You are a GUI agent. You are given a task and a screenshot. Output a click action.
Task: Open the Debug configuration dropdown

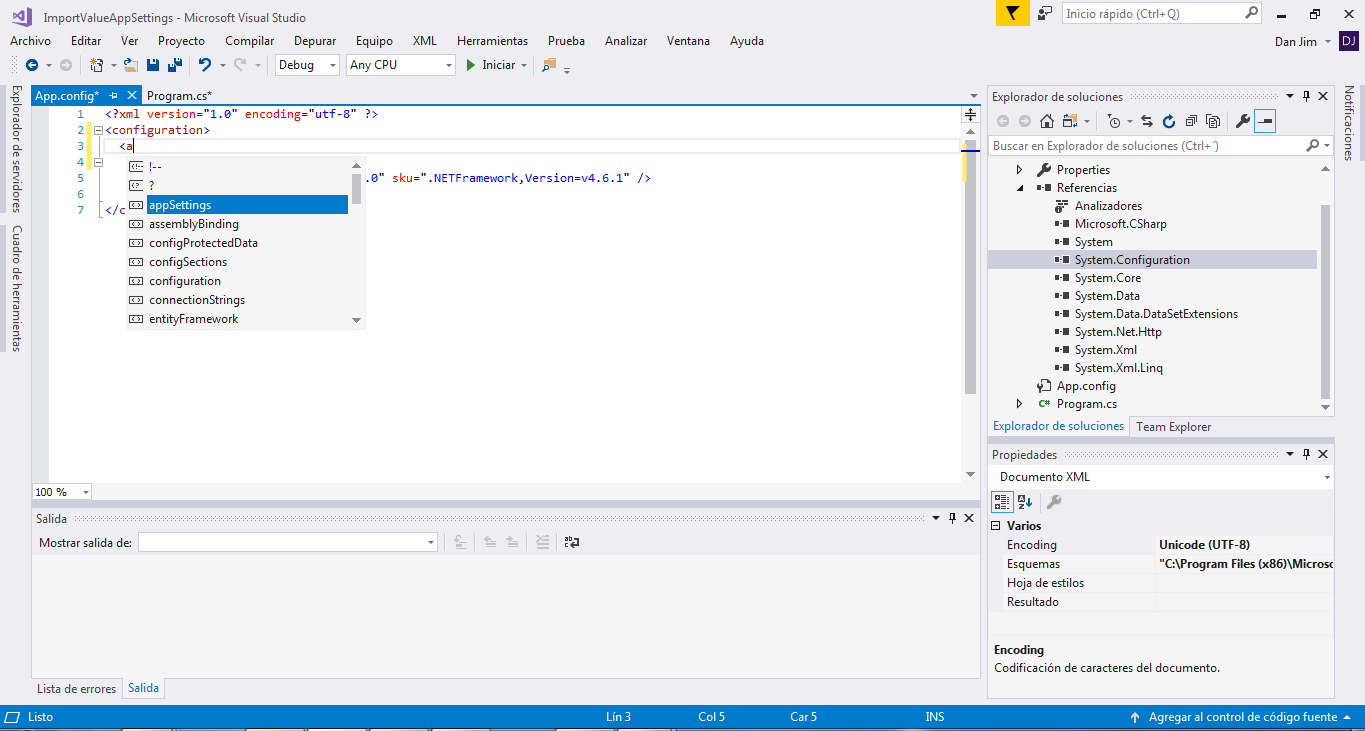[x=308, y=65]
